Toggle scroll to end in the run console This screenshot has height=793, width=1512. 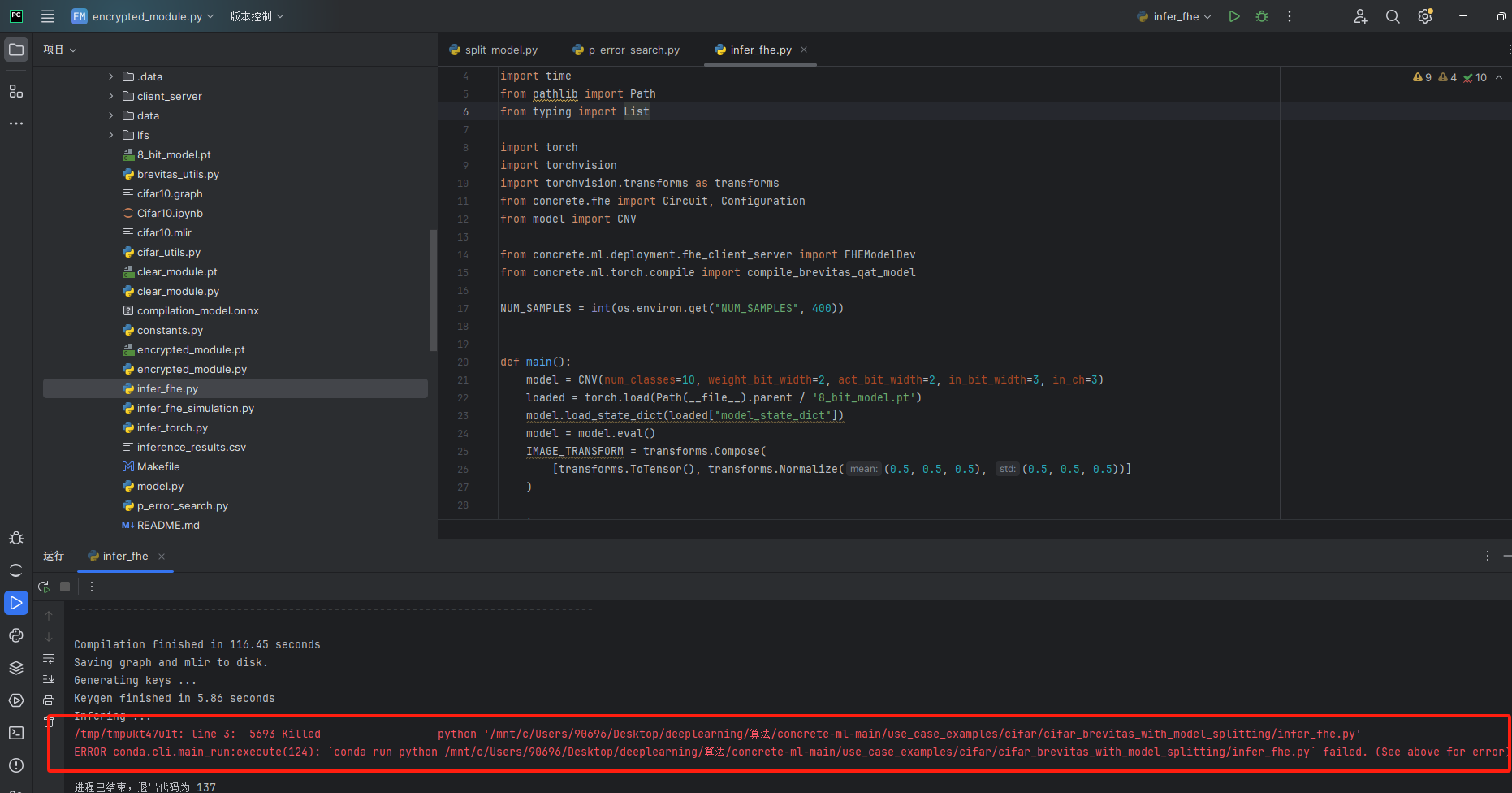pos(49,679)
